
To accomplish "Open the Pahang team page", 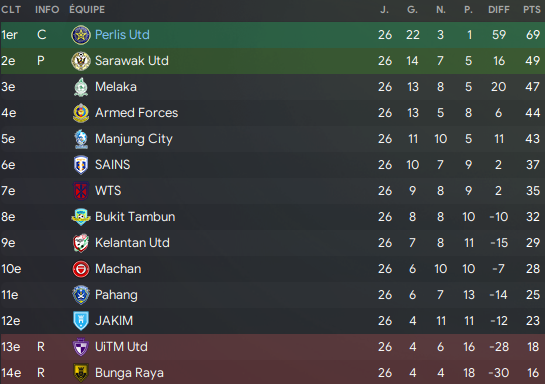I will tap(116, 295).
